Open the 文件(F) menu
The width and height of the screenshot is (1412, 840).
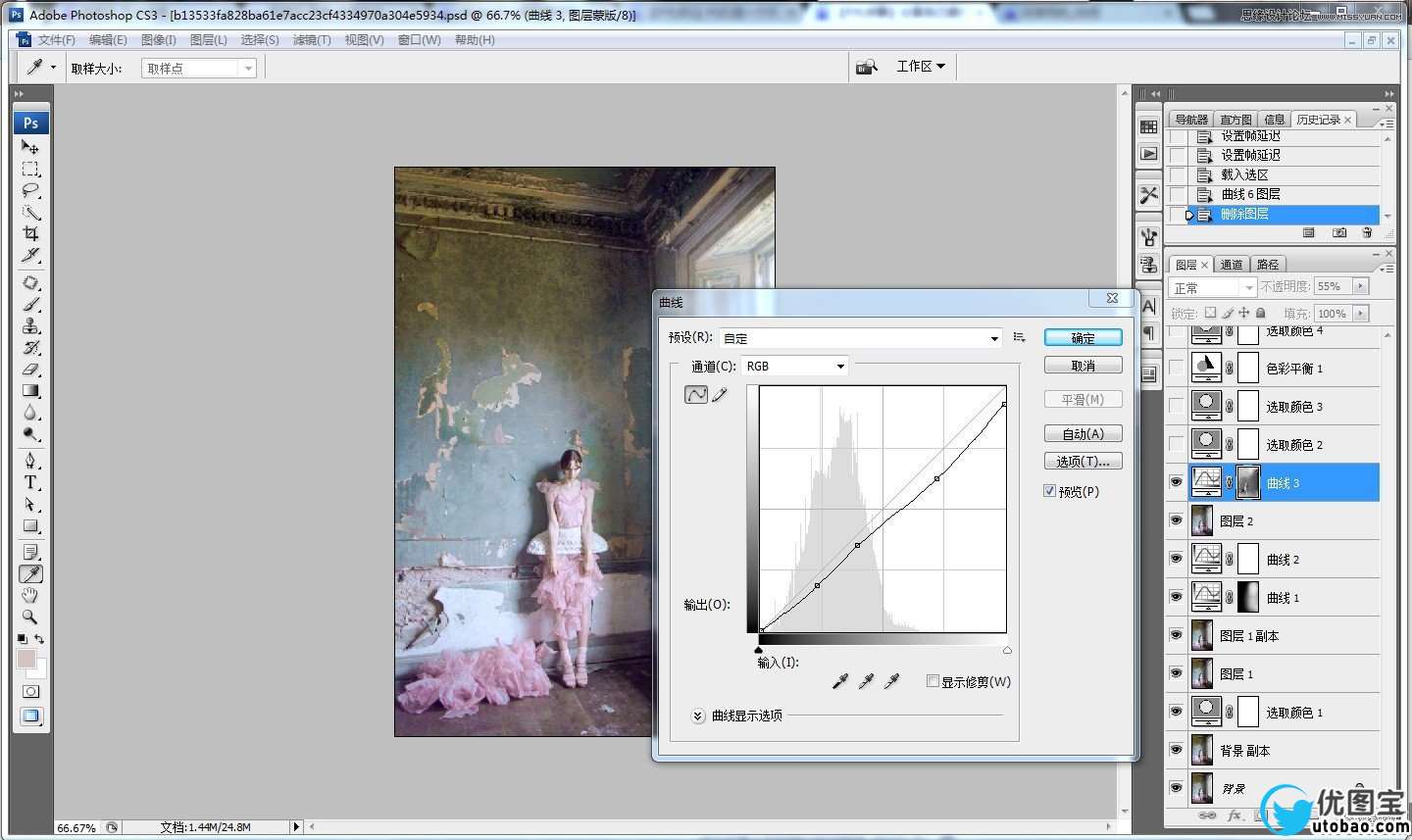[x=56, y=40]
